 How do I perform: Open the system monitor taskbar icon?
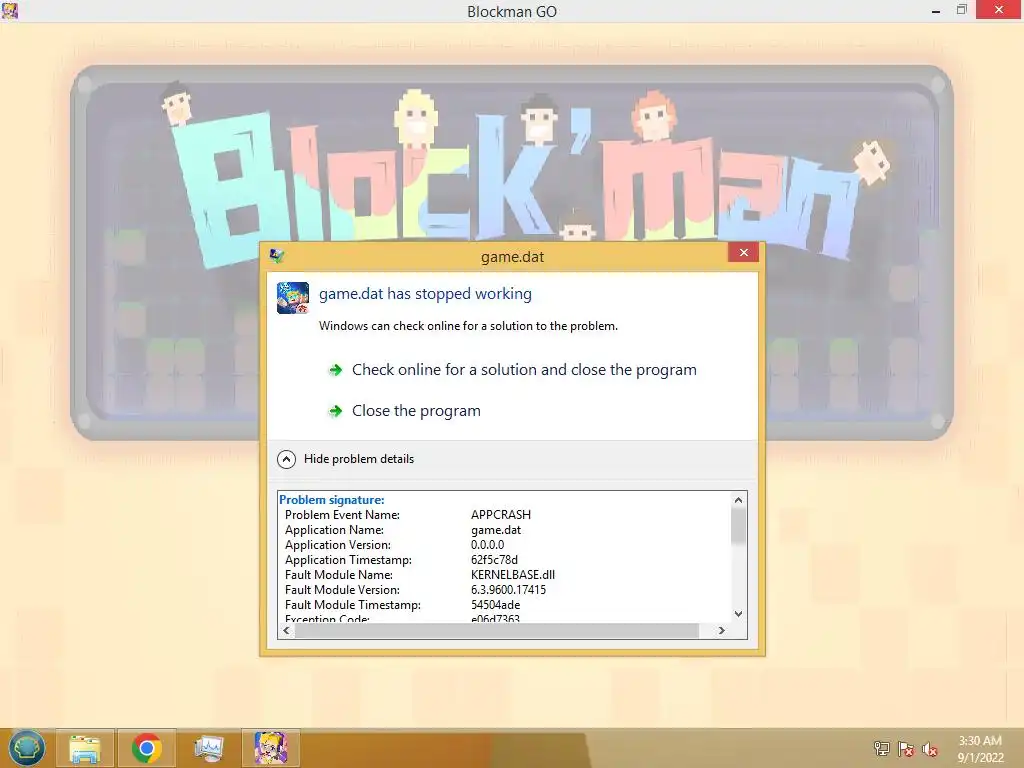208,748
